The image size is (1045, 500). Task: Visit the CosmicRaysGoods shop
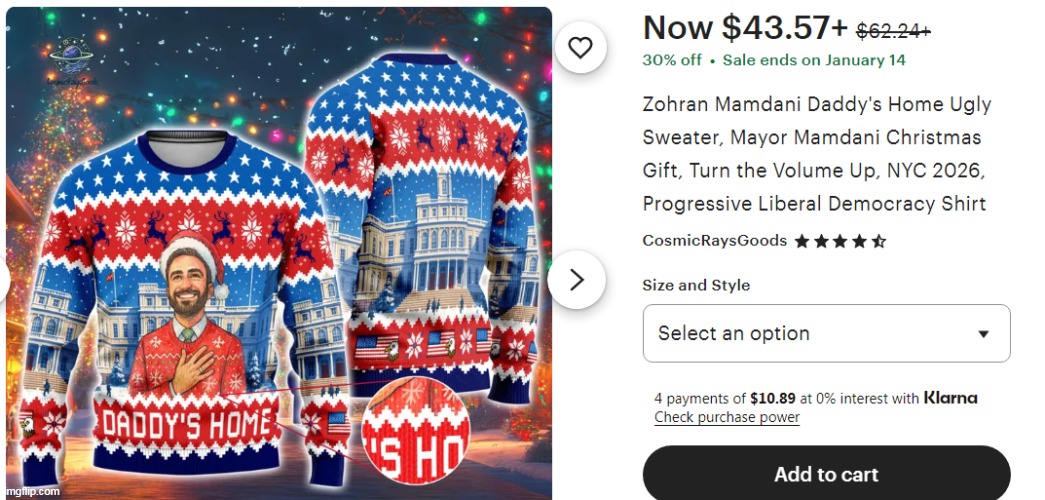714,241
